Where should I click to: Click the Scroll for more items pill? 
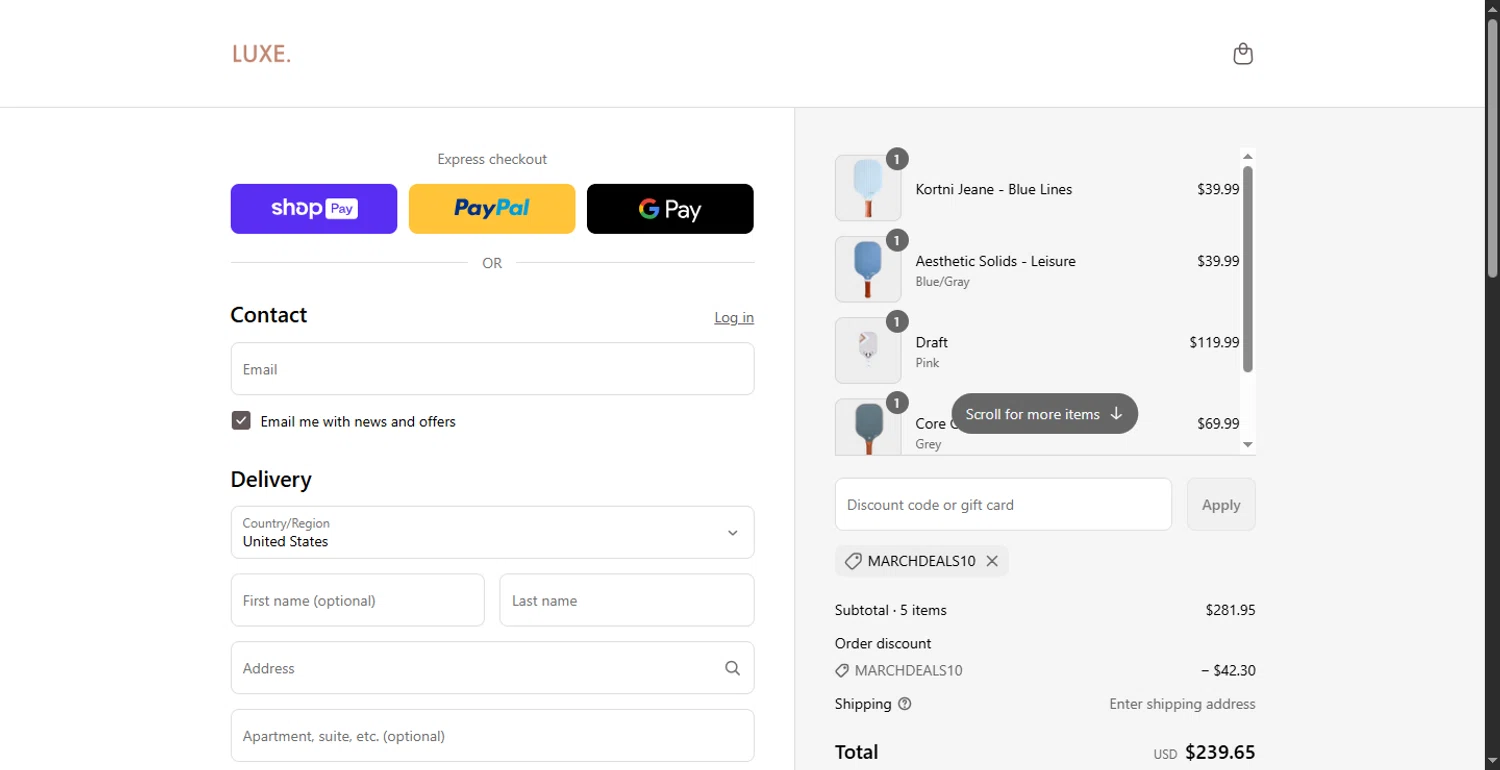(1045, 414)
